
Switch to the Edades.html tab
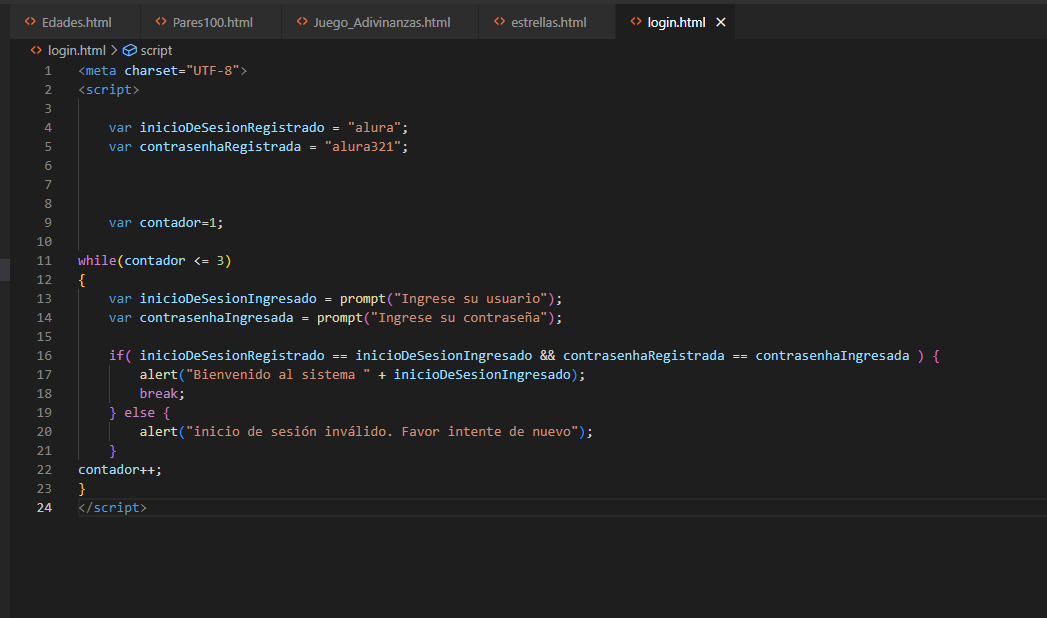(x=76, y=22)
